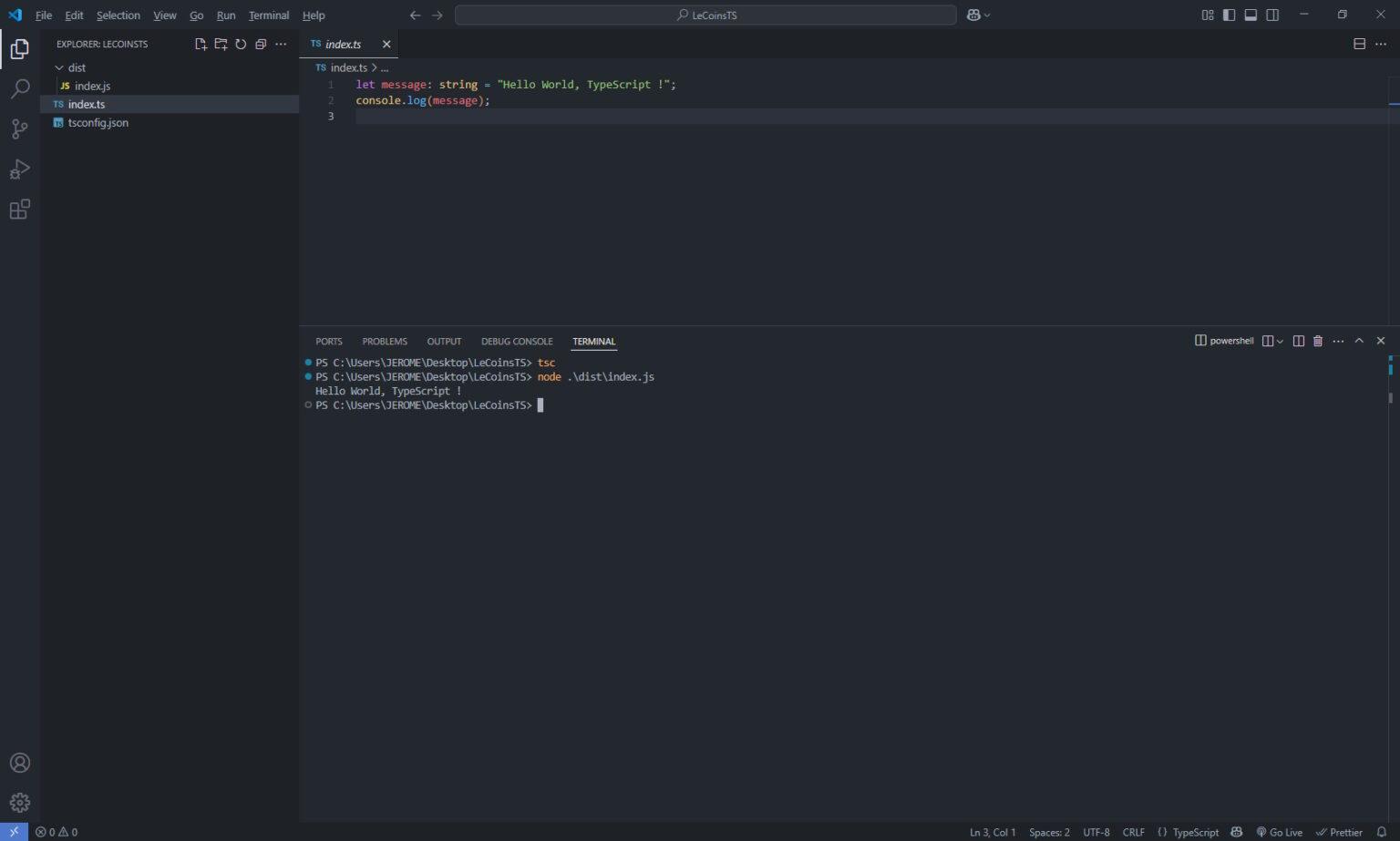Open Source Control view
Image resolution: width=1400 pixels, height=841 pixels.
pos(19,128)
